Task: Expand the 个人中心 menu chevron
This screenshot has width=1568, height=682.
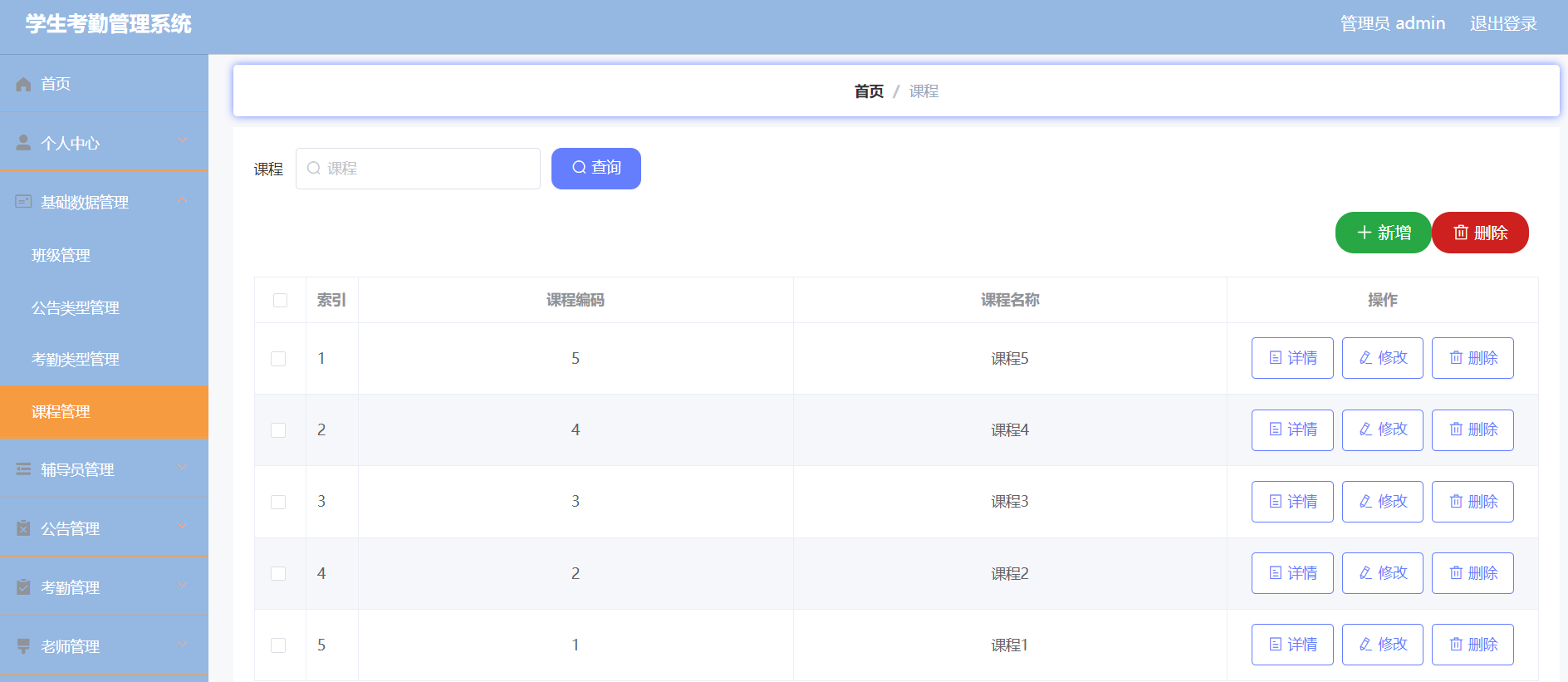Action: [x=182, y=142]
